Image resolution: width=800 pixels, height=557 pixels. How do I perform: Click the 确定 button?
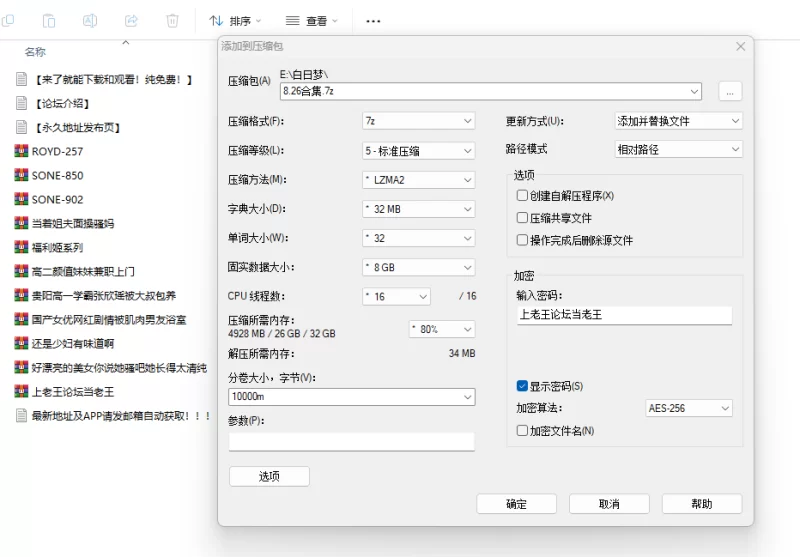pos(516,504)
